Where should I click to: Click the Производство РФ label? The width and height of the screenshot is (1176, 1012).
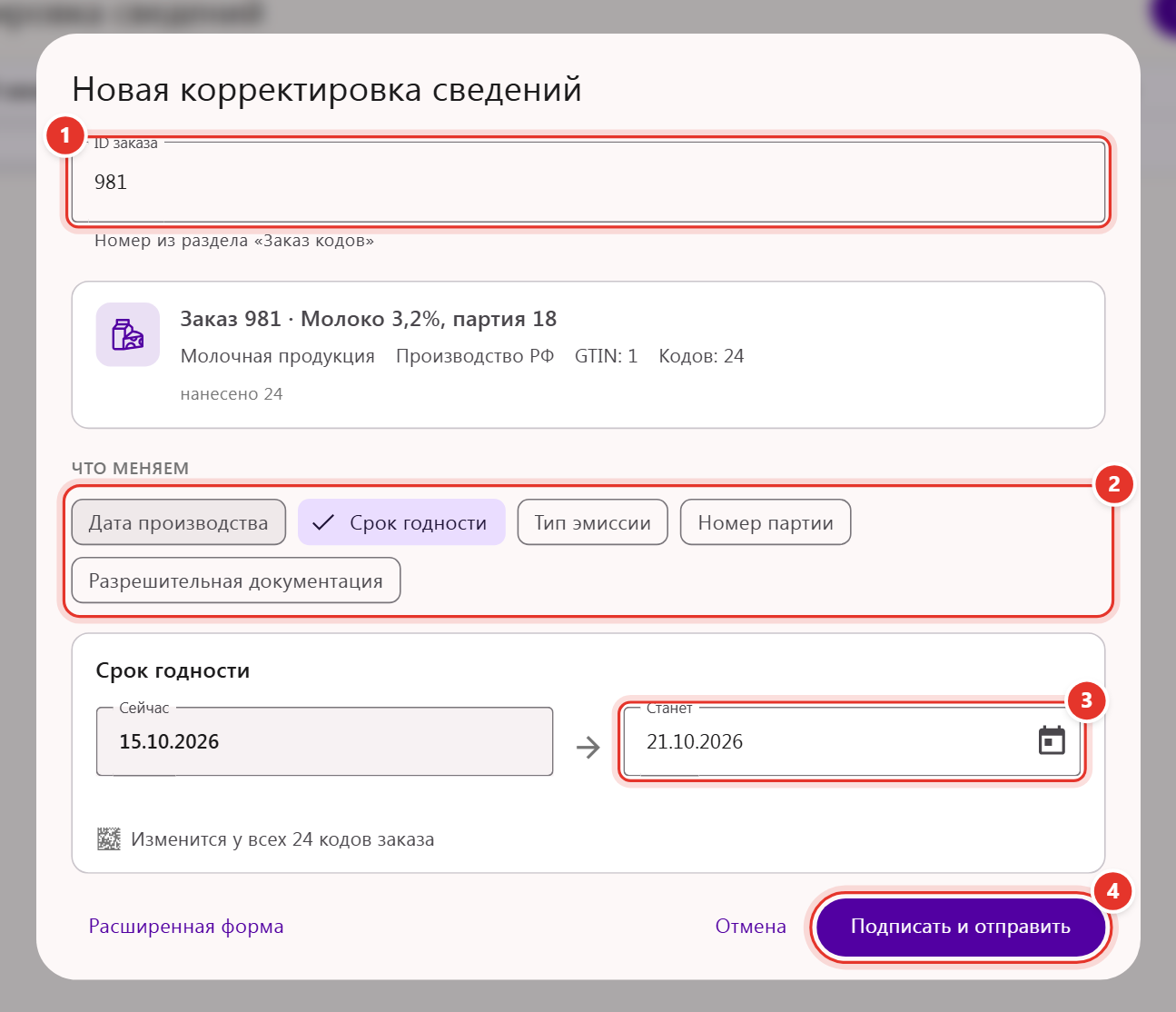[475, 356]
